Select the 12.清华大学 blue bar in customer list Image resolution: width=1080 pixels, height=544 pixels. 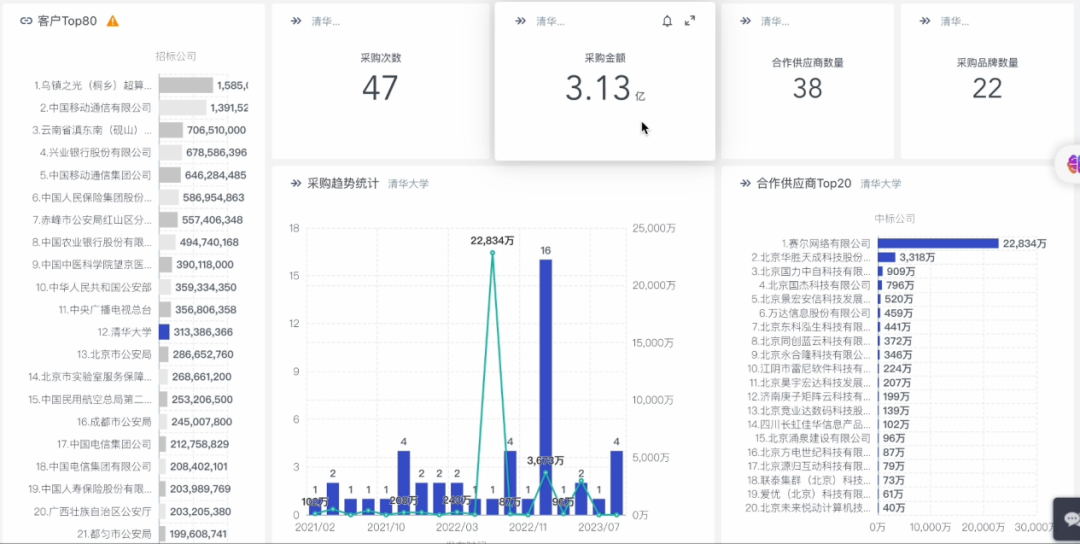164,332
